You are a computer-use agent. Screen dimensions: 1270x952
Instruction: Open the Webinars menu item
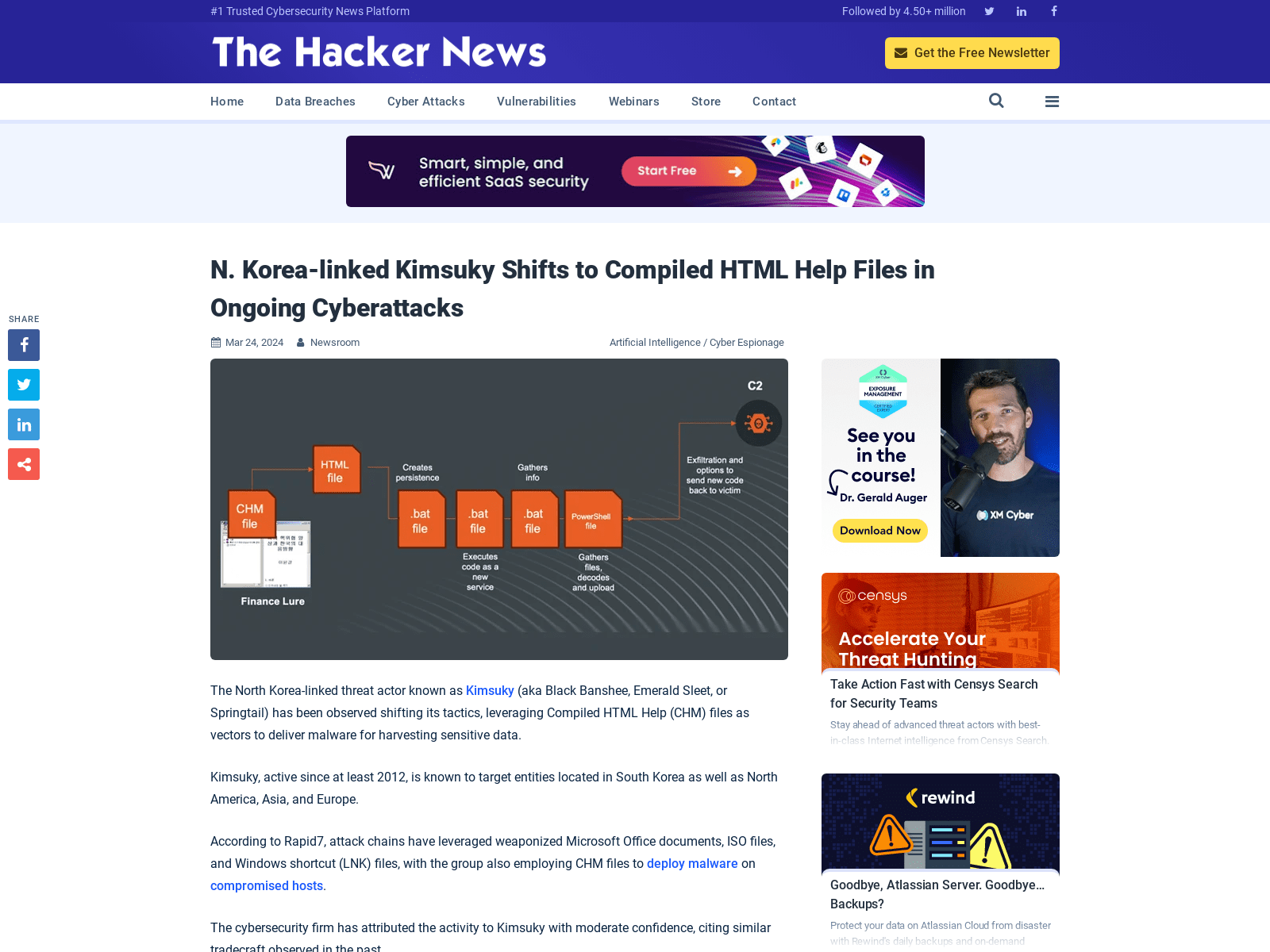634,102
